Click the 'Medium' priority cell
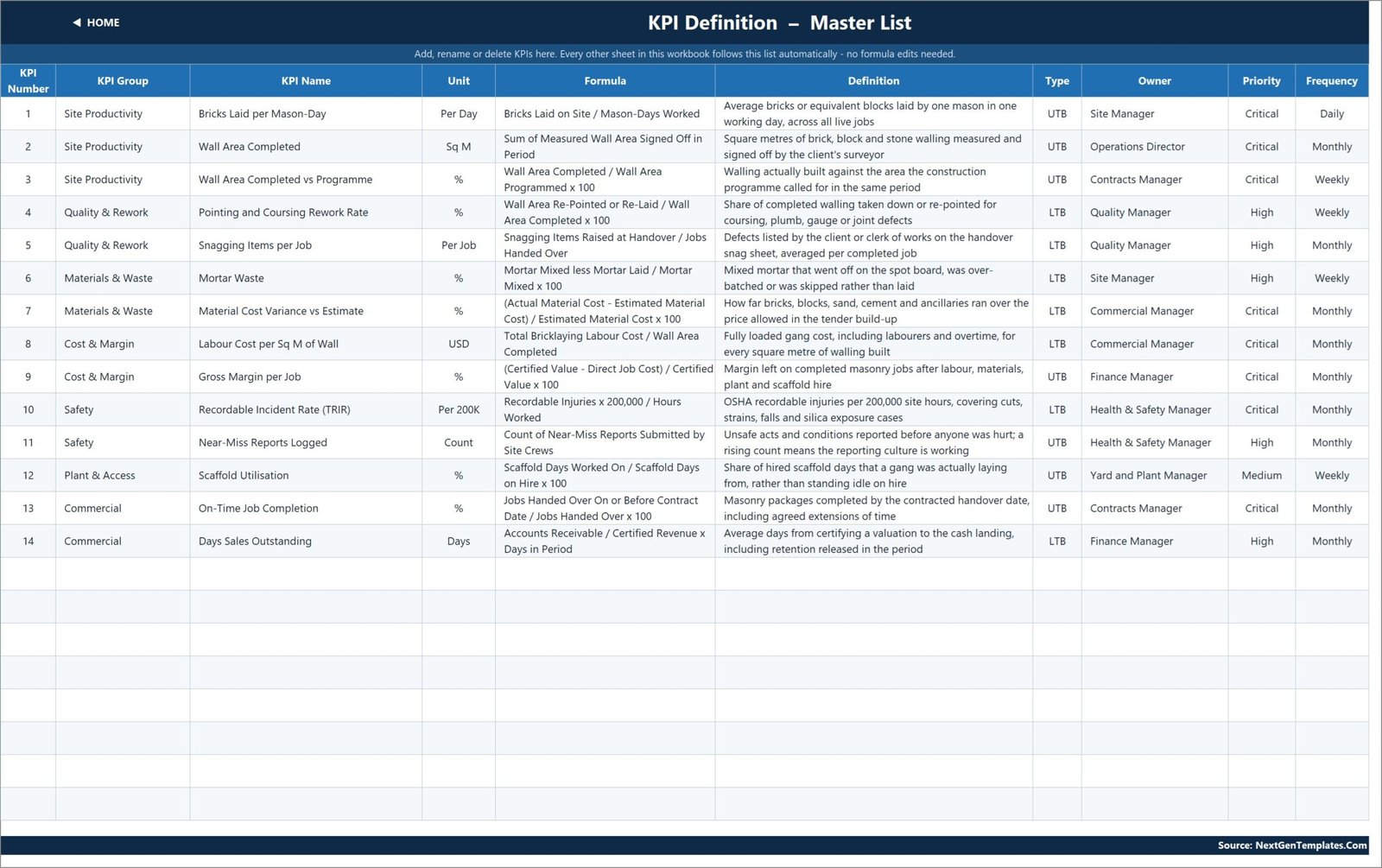Screen dimensions: 1382x868 pyautogui.click(x=1261, y=475)
